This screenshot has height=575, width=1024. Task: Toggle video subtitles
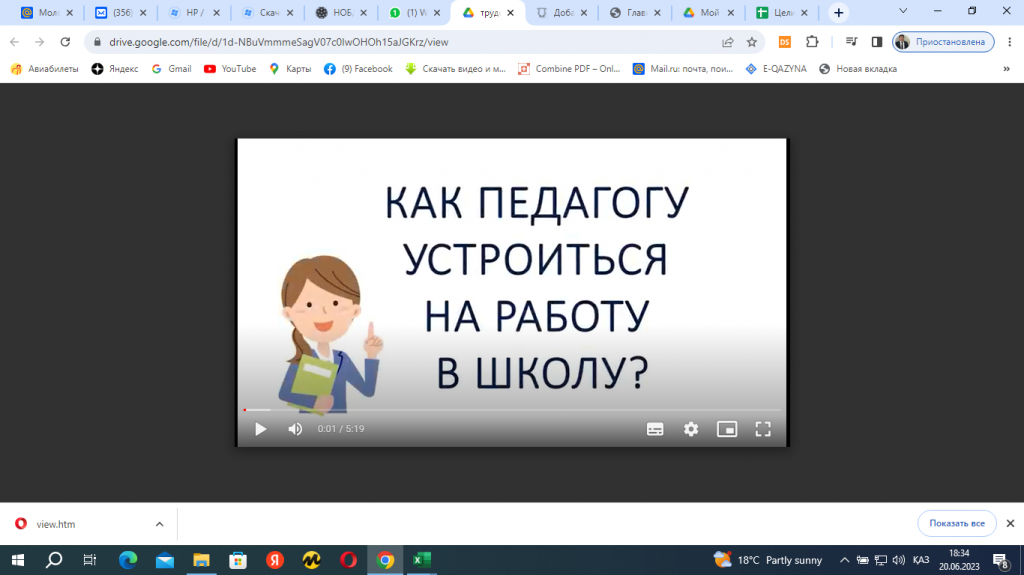(655, 429)
